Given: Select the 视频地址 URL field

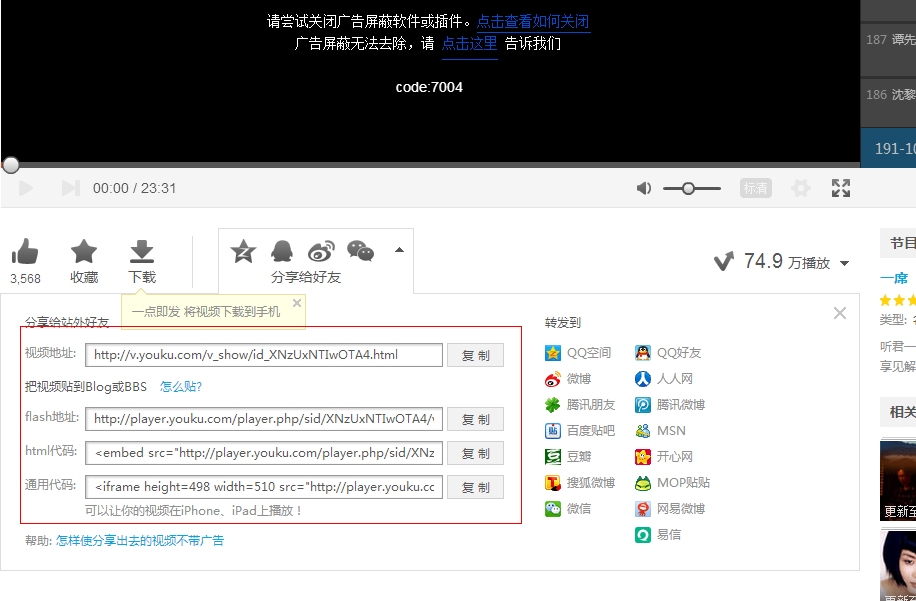Looking at the screenshot, I should pos(264,355).
